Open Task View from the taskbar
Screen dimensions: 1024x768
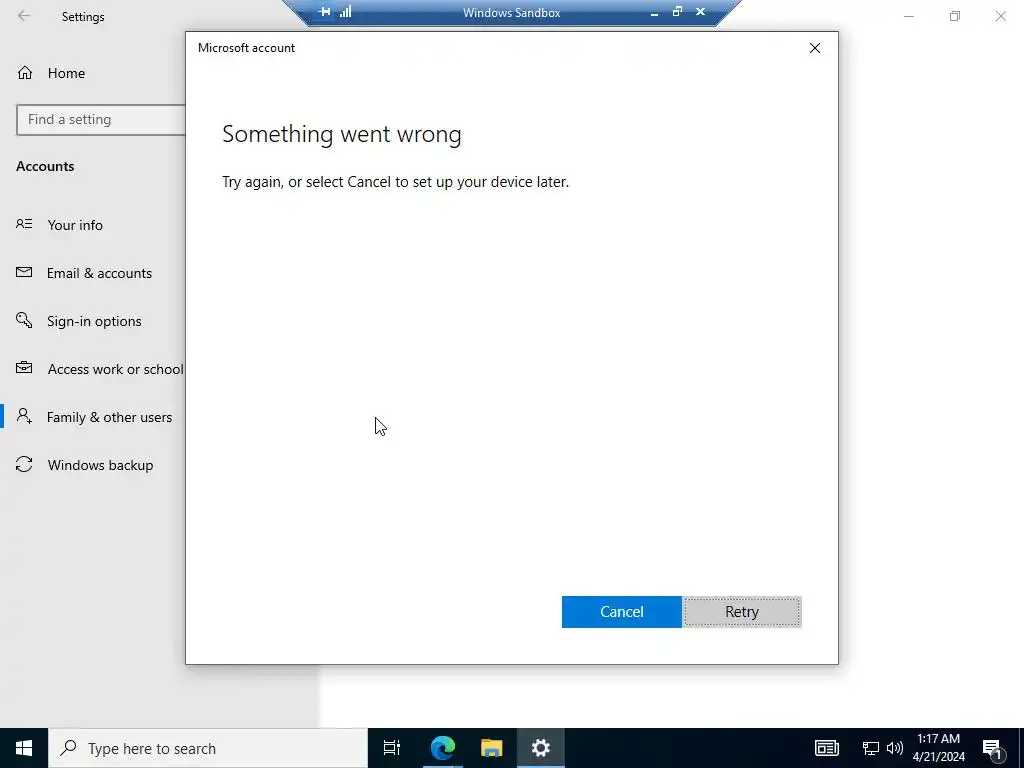392,748
